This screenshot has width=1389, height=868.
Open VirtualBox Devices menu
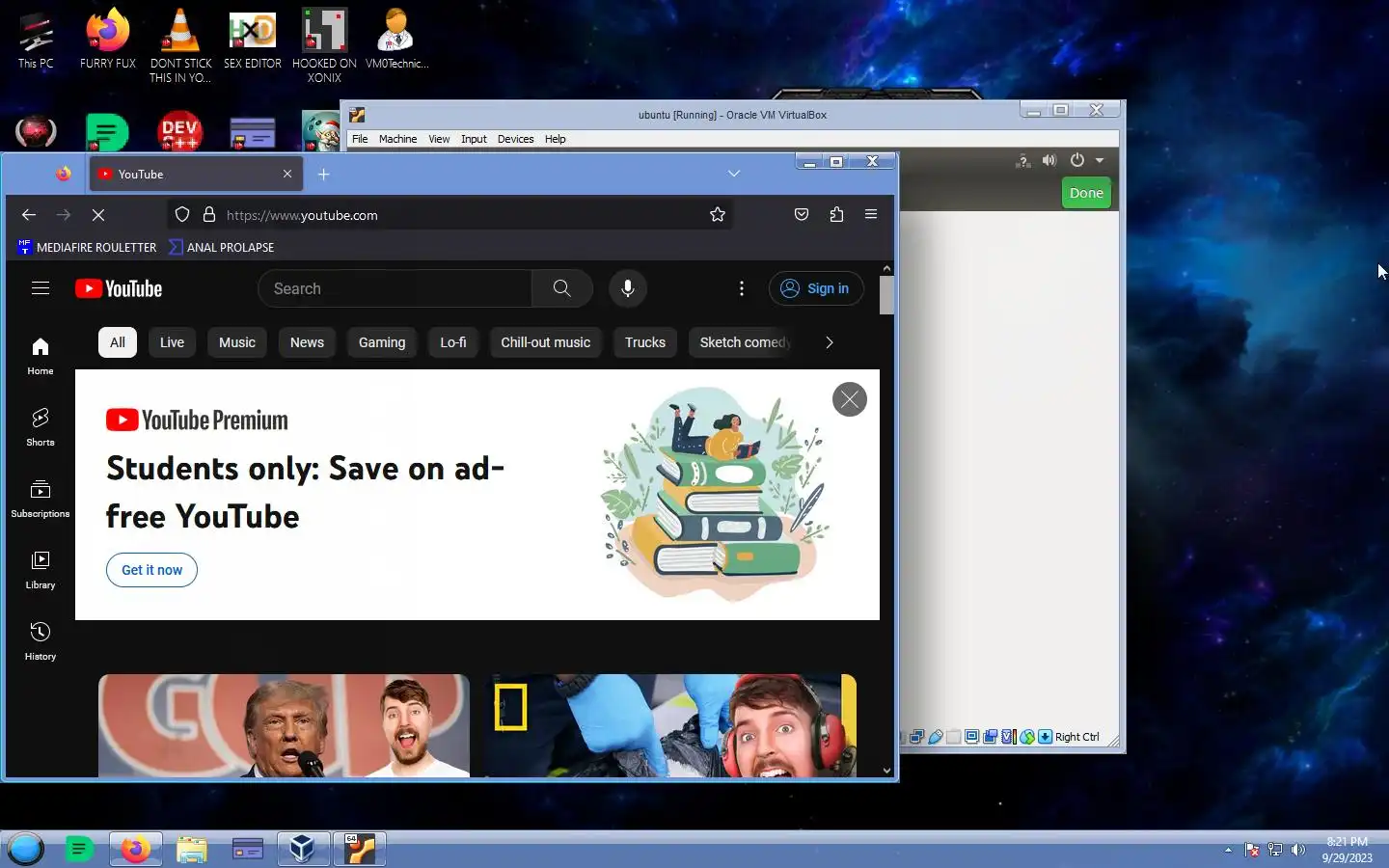(x=515, y=139)
